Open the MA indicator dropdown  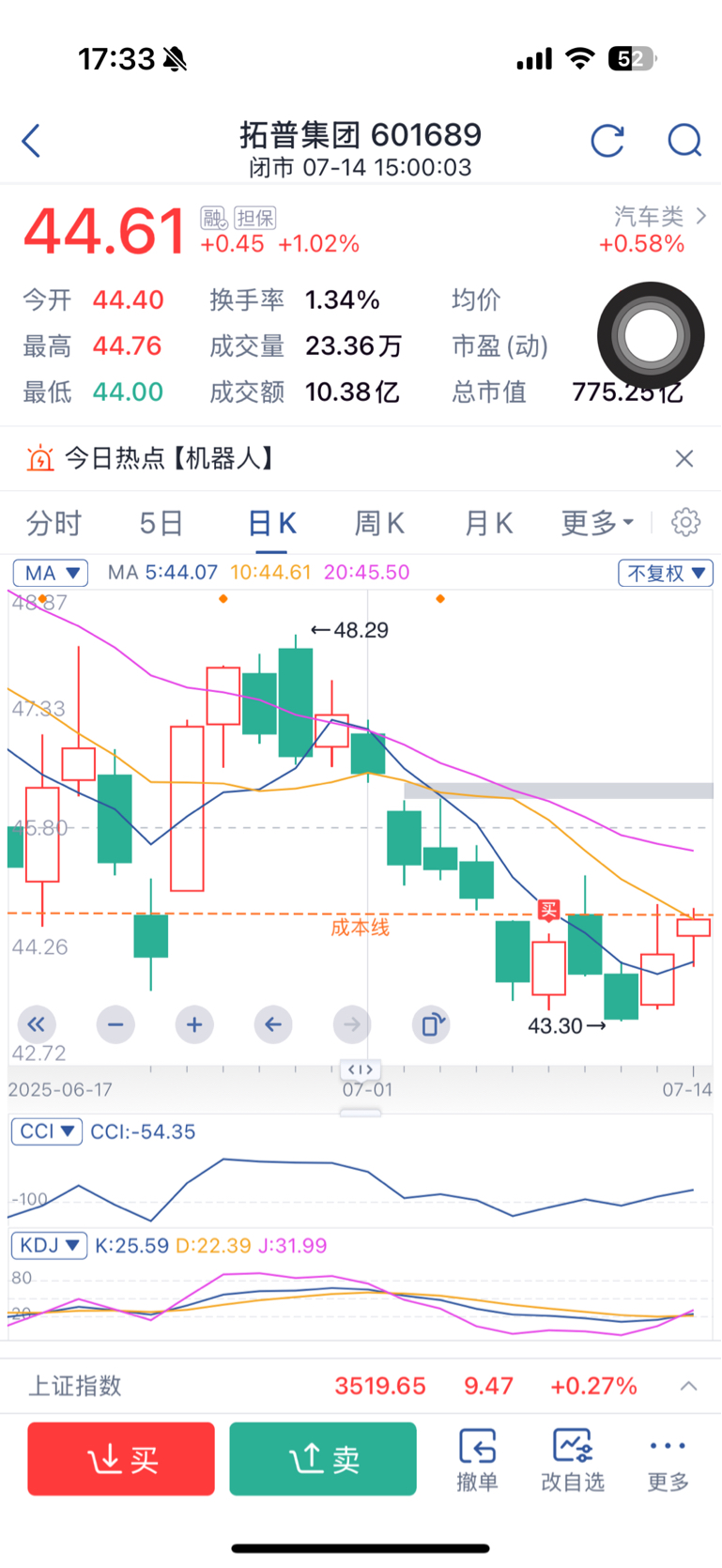click(51, 573)
